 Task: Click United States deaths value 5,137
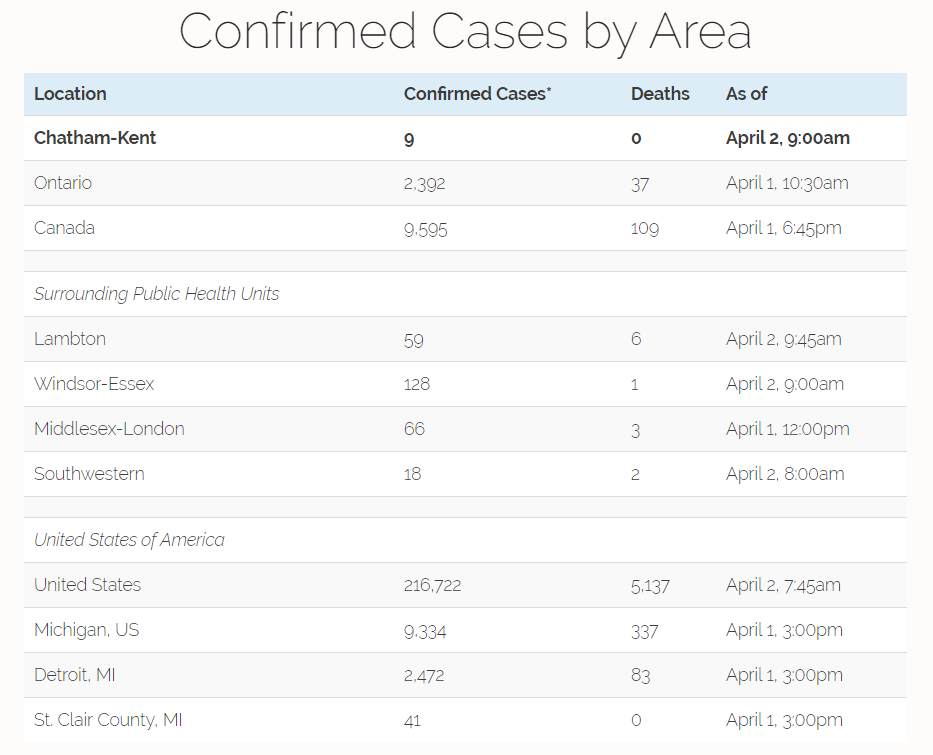(x=650, y=585)
